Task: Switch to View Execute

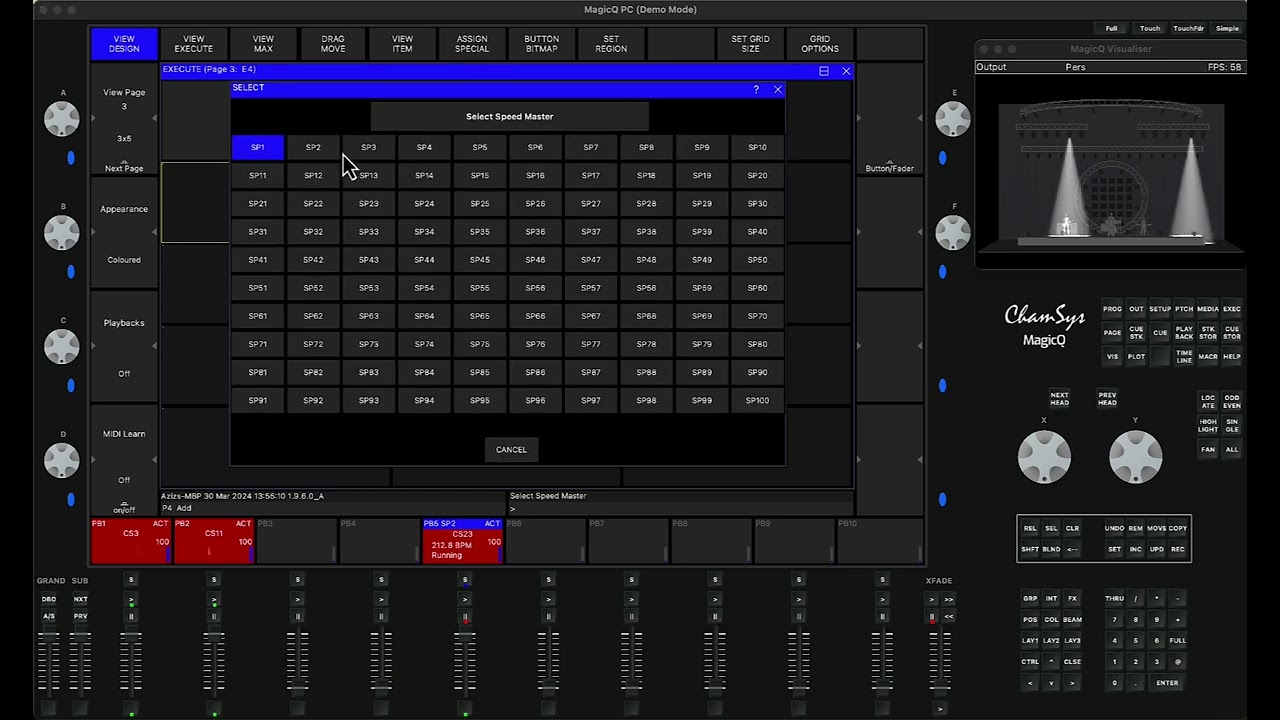Action: pyautogui.click(x=193, y=44)
